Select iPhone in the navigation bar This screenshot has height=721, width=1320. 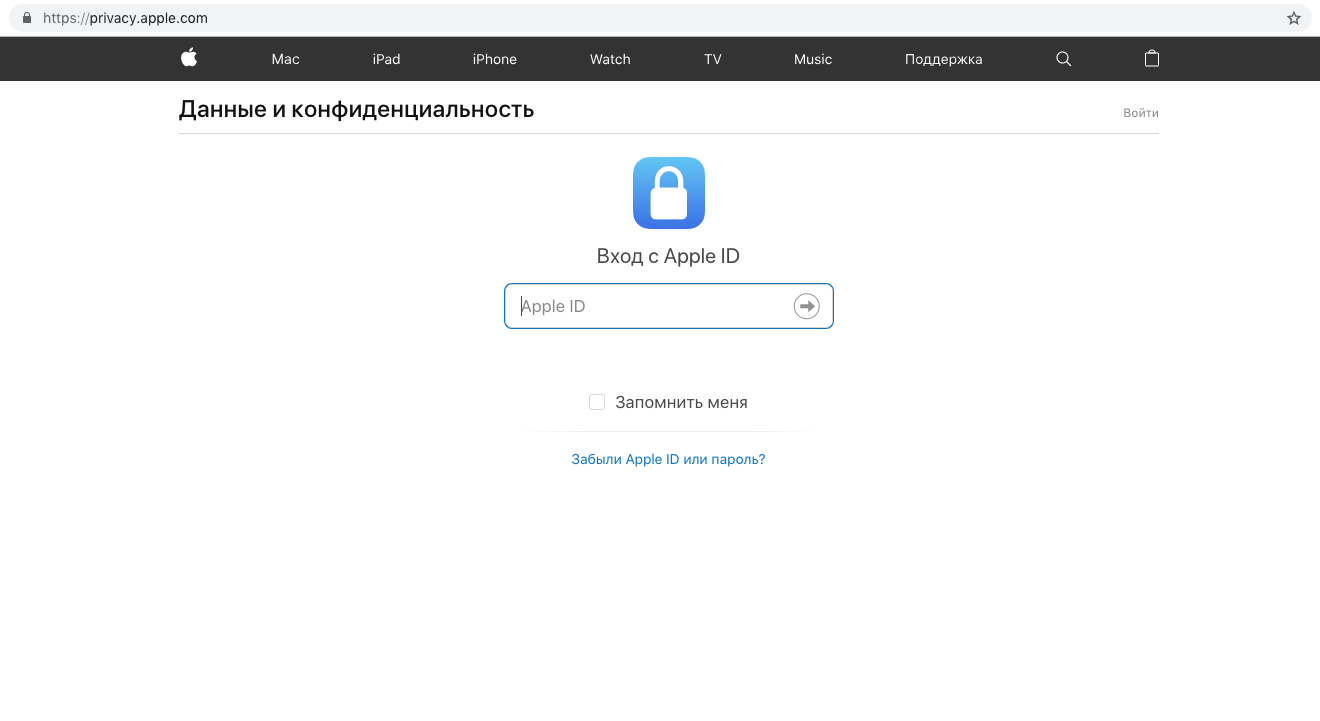click(x=495, y=59)
